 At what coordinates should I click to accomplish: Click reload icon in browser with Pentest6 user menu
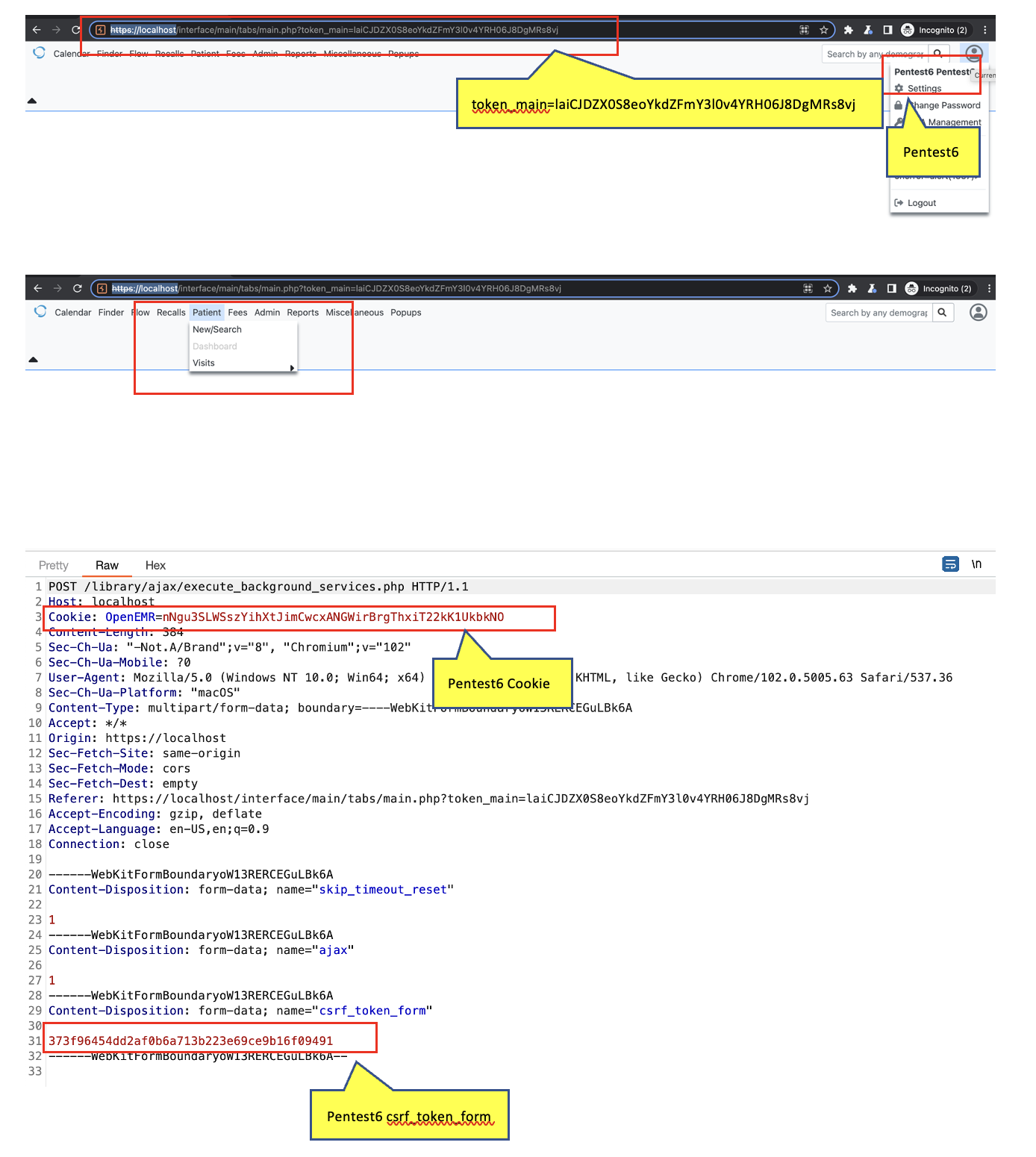(x=75, y=30)
